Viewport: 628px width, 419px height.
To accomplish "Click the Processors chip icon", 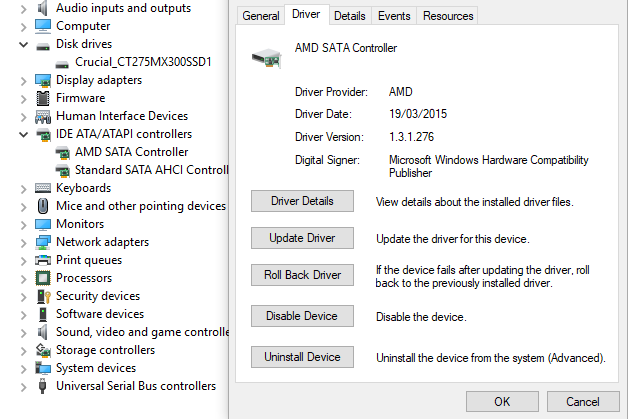I will click(x=43, y=278).
